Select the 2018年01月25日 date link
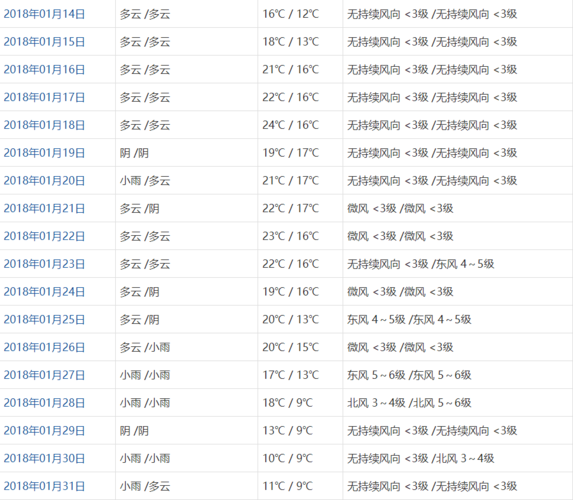The width and height of the screenshot is (573, 500). click(44, 319)
